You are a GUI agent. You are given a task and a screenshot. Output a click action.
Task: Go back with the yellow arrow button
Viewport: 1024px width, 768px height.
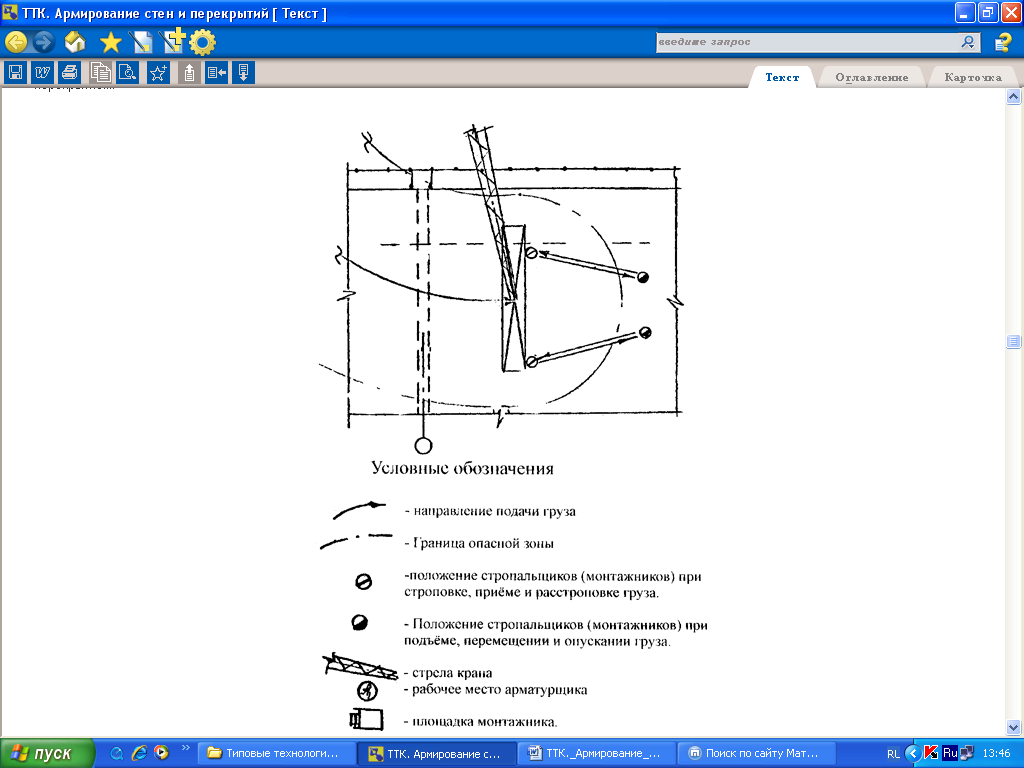tap(16, 42)
